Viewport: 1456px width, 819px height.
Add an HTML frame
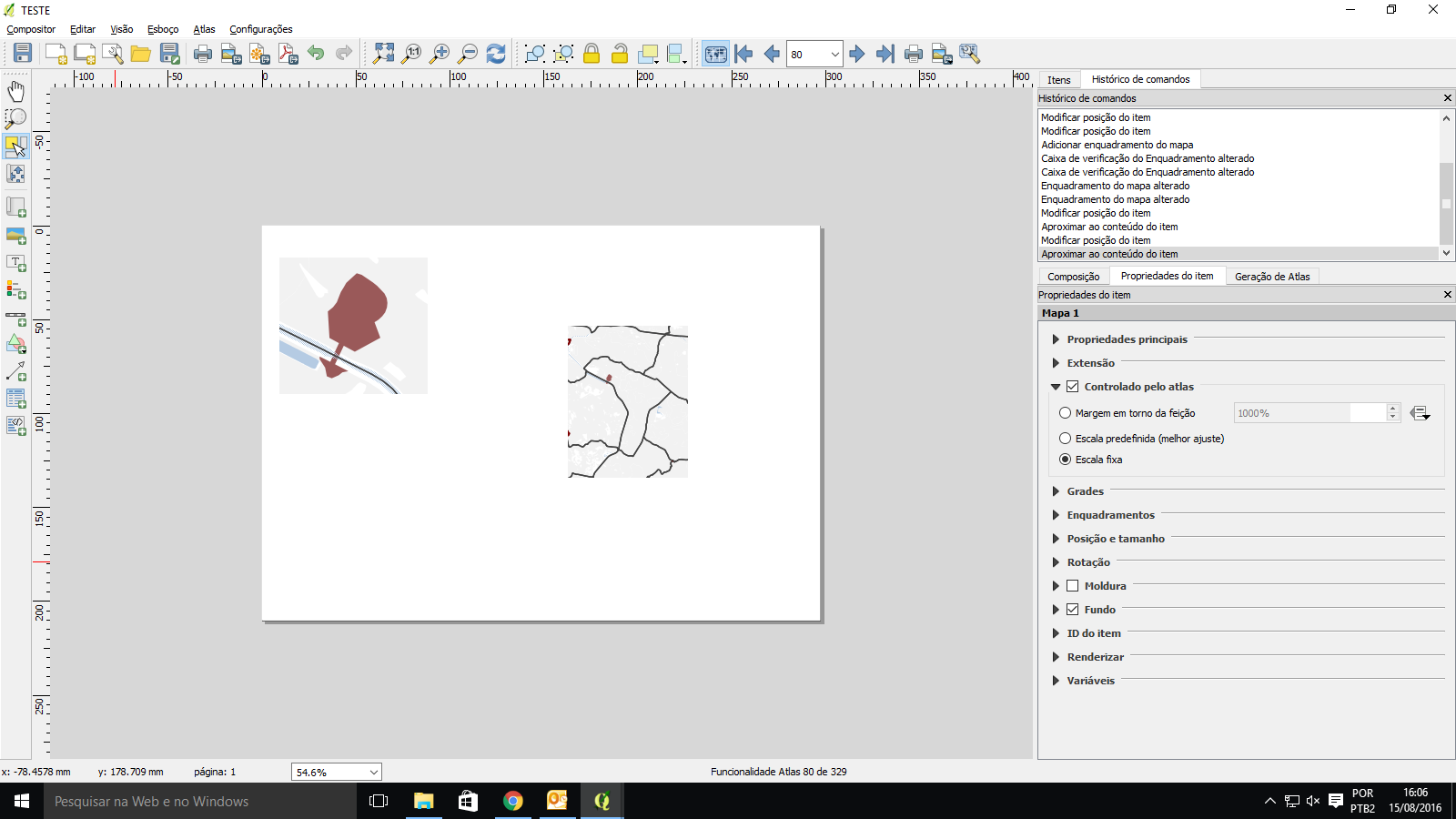(x=16, y=426)
